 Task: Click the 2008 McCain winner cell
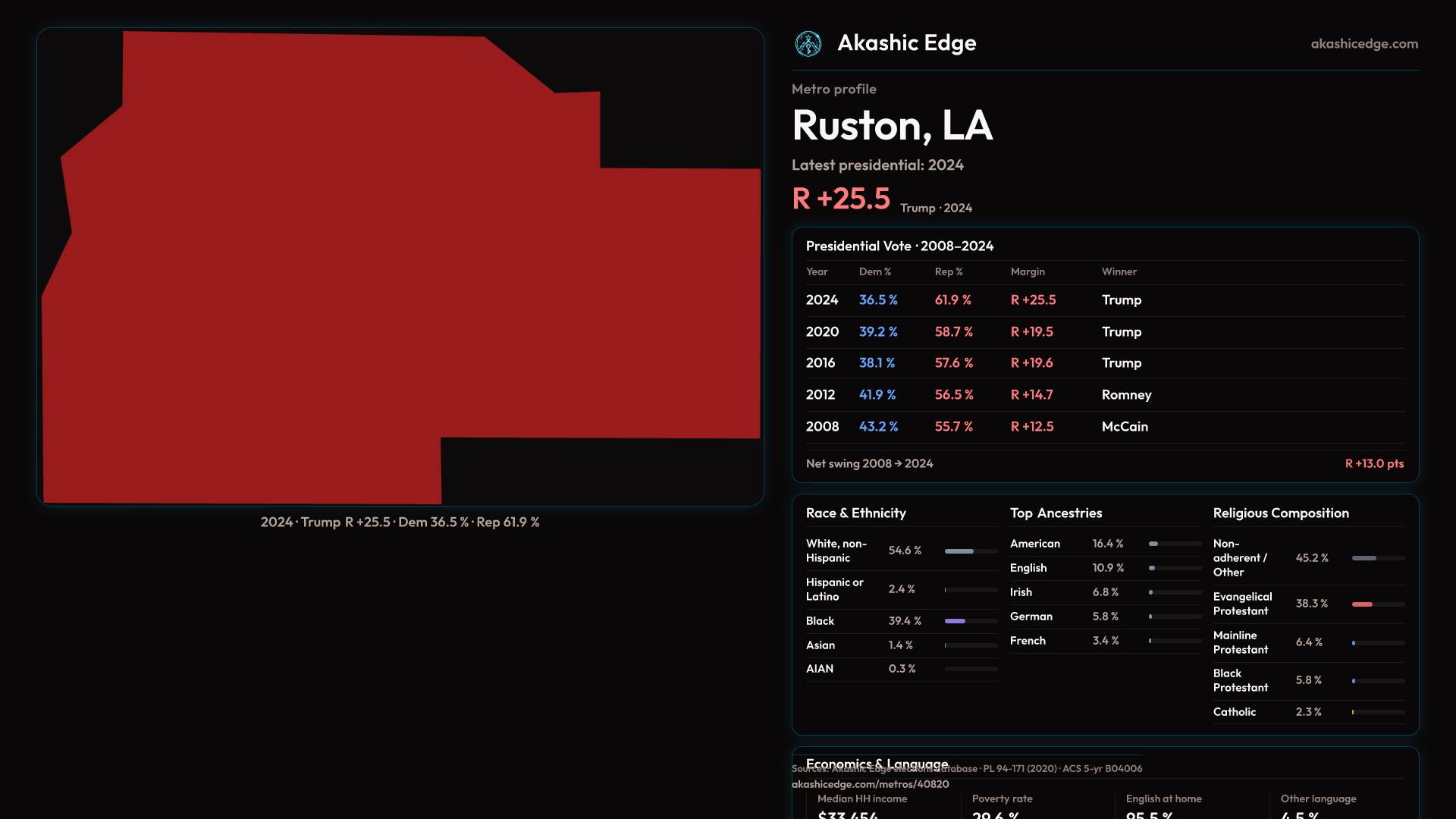(1125, 427)
